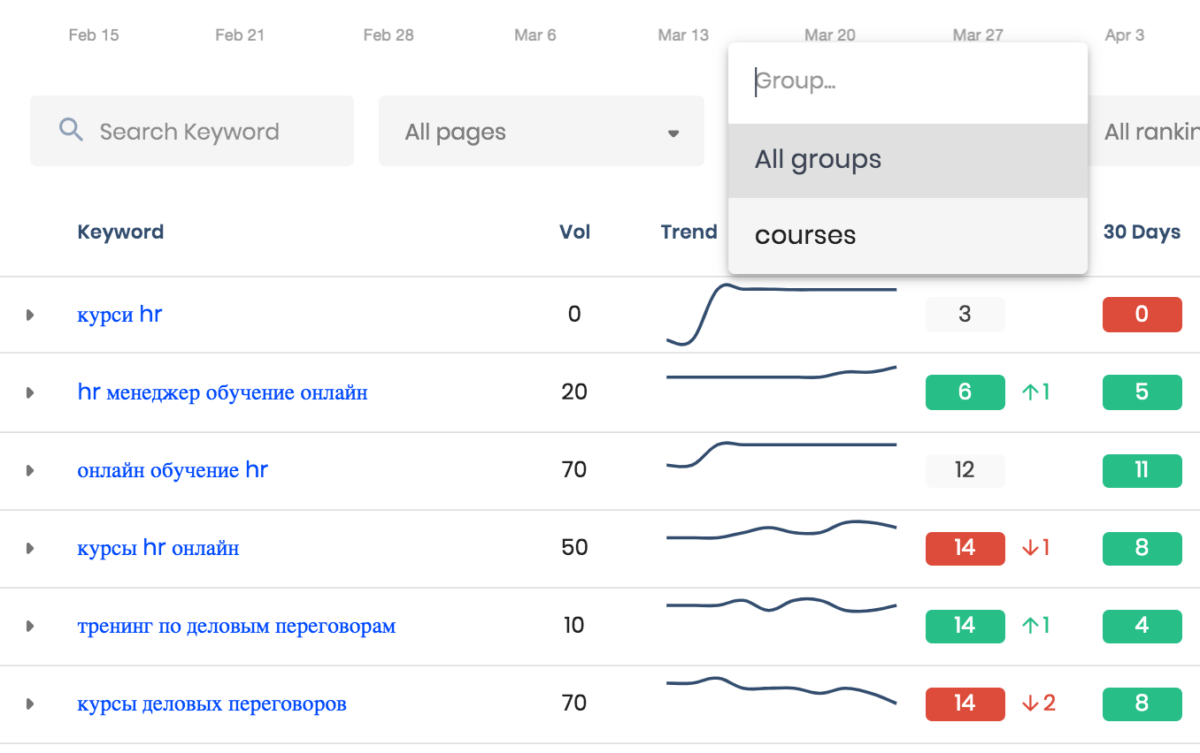
Task: Expand the hr менеджер обучение онлайн row
Action: 30,393
